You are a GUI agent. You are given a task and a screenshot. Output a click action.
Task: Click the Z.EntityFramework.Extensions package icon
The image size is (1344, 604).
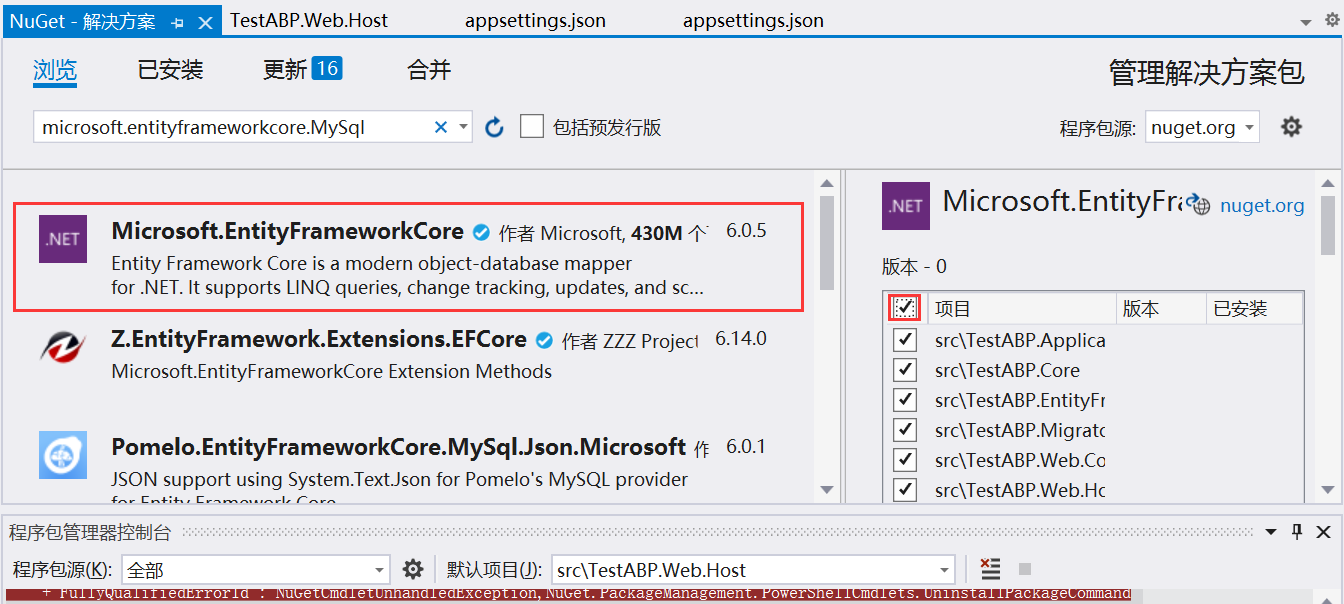(x=63, y=345)
